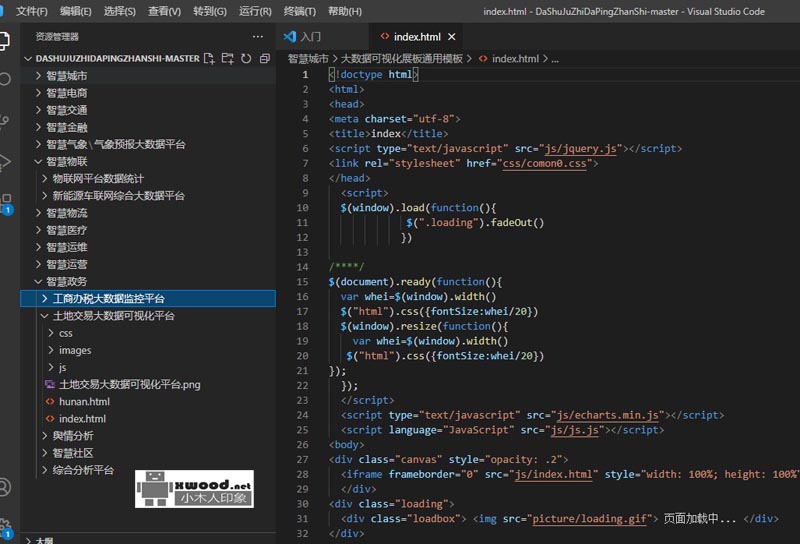Expand the 物联网平台数据统计 folder
The width and height of the screenshot is (800, 544).
148,179
